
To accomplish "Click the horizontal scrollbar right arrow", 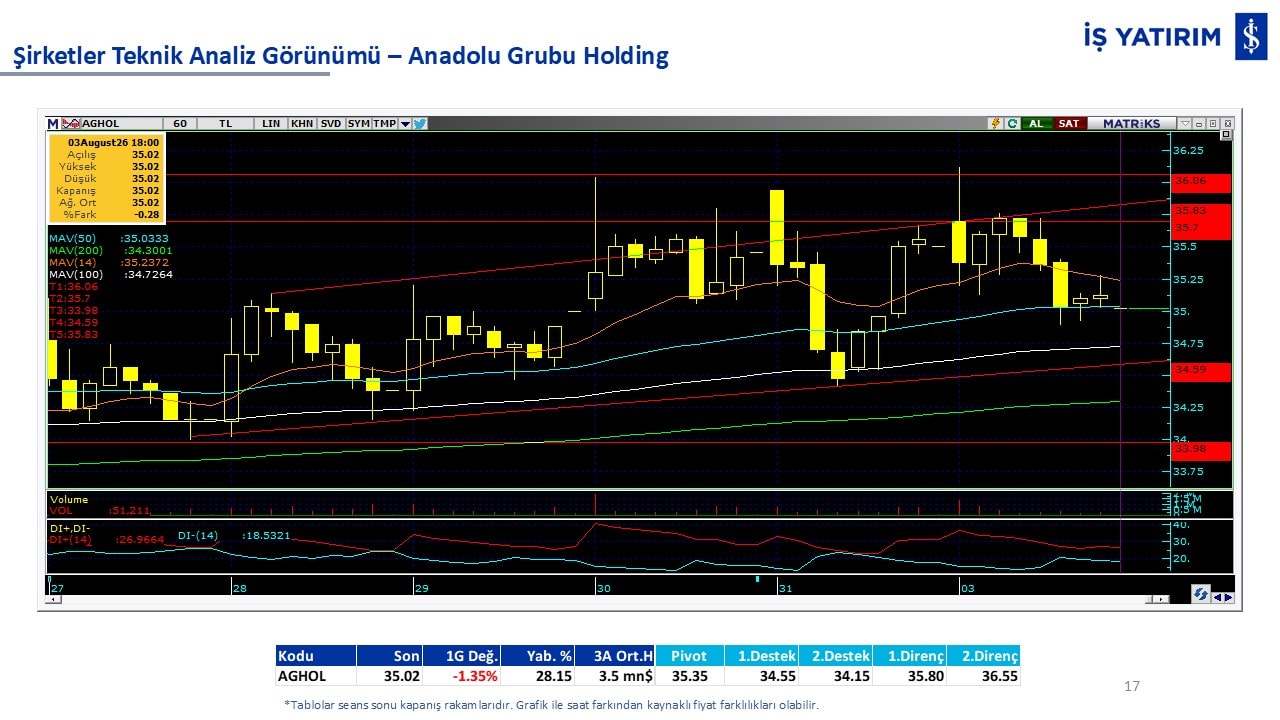I will coord(1162,598).
